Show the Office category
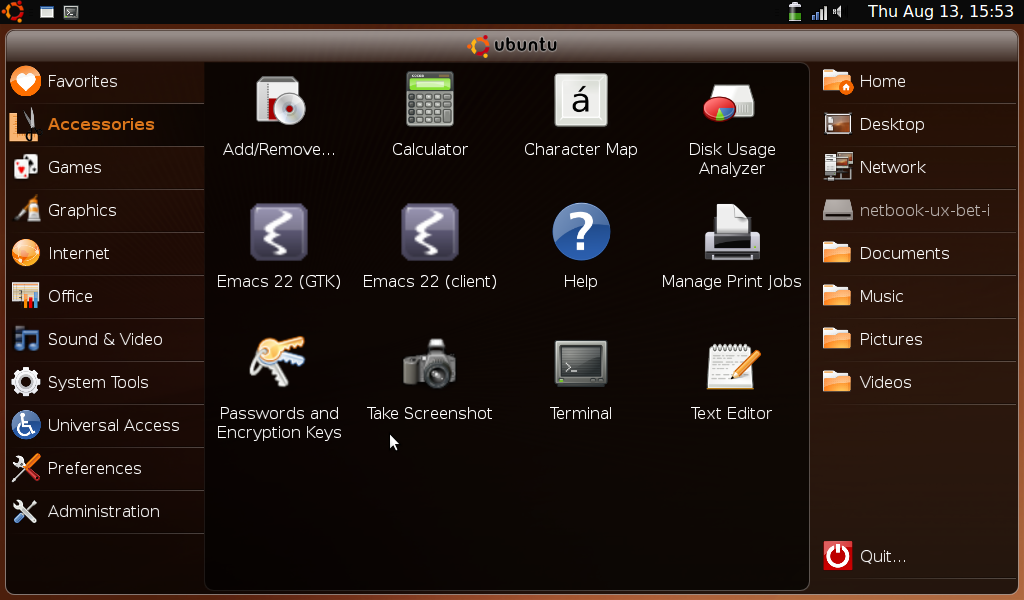The image size is (1024, 600). click(106, 297)
